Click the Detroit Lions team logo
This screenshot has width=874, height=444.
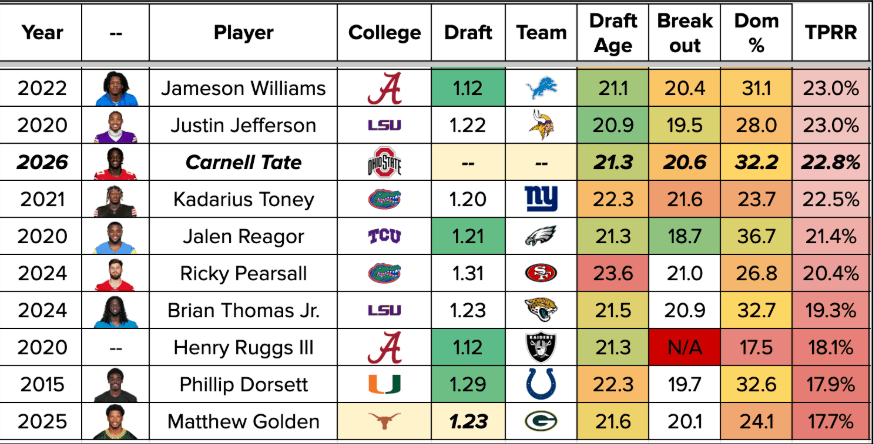pyautogui.click(x=541, y=89)
